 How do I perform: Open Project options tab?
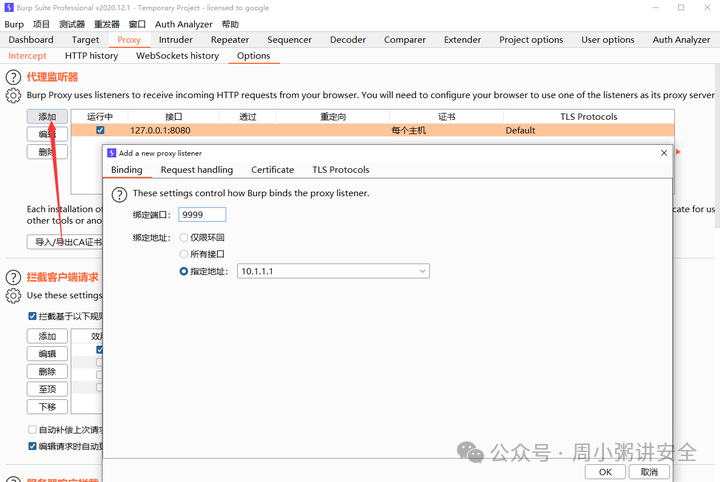point(531,40)
